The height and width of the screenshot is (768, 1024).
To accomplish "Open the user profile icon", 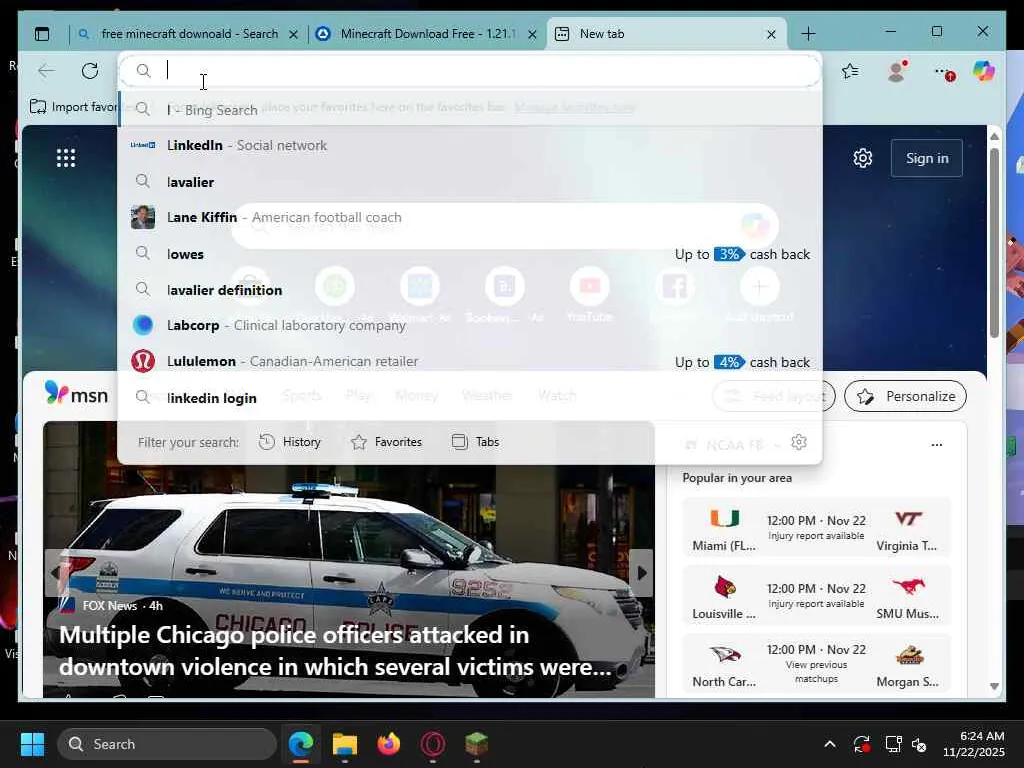I will 897,71.
